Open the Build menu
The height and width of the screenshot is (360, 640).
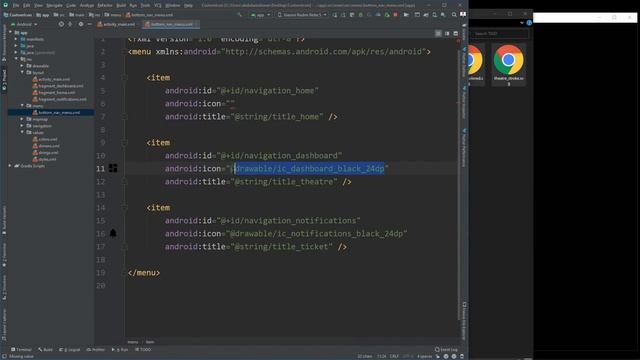(121, 5)
